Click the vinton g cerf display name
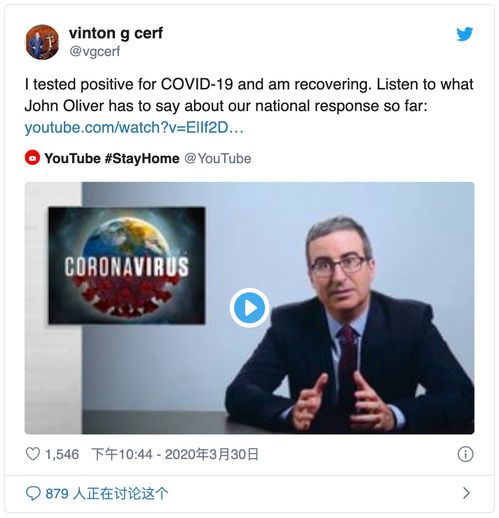499x518 pixels. 116,33
